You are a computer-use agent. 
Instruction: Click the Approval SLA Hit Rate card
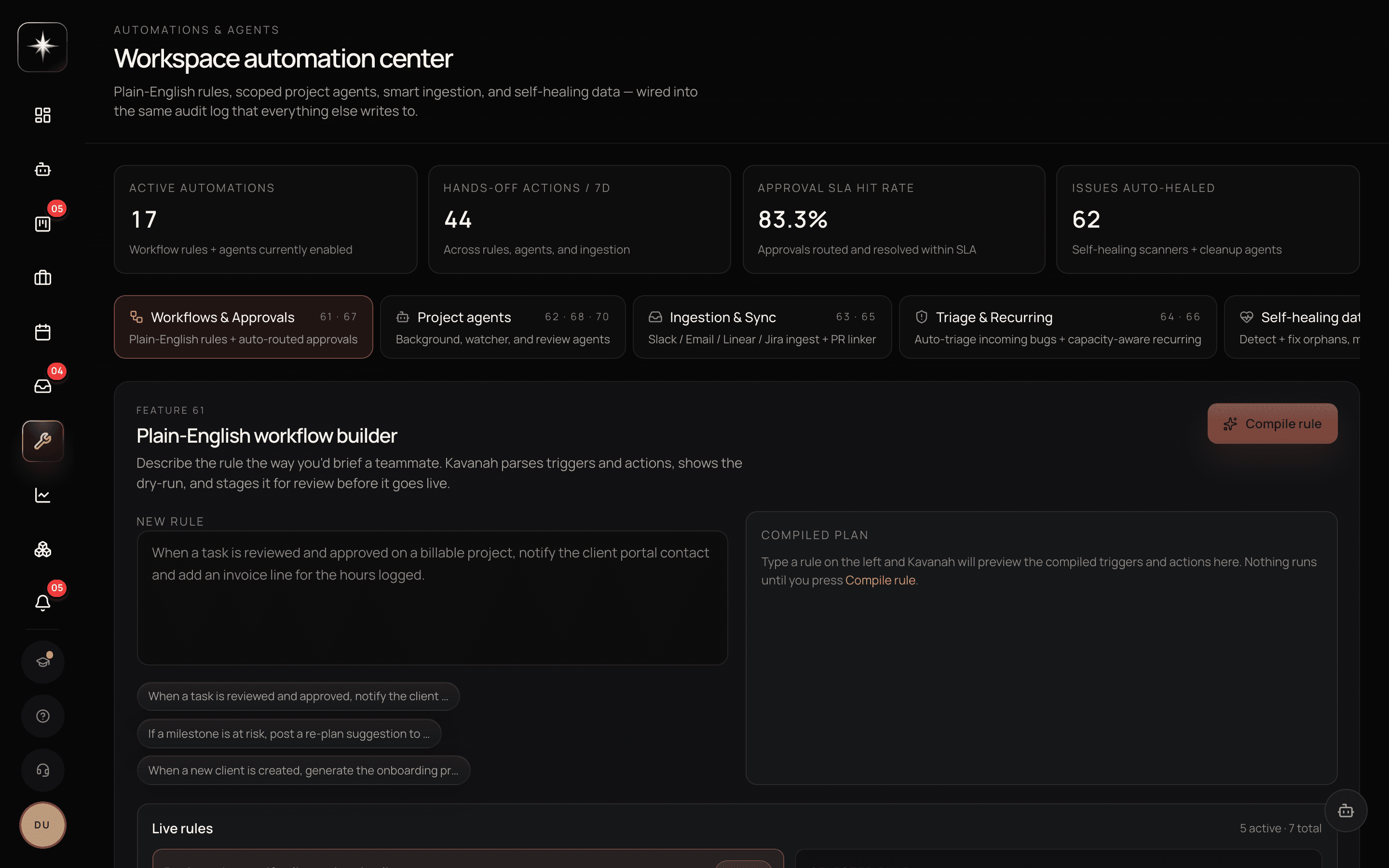tap(894, 219)
